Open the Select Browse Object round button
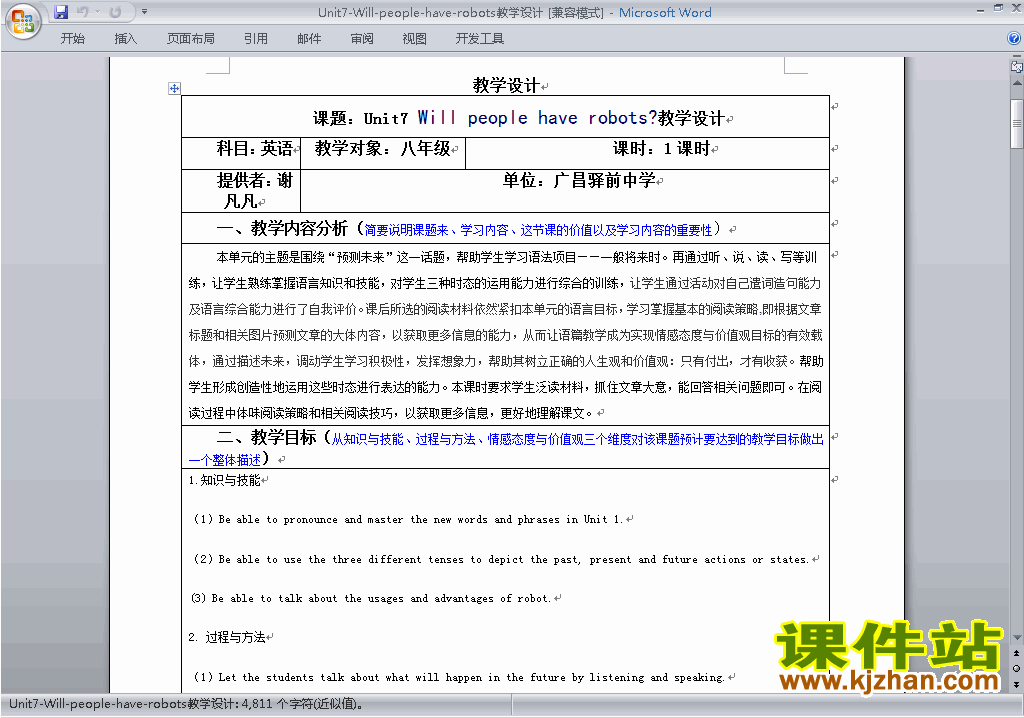1024x718 pixels. (x=1017, y=668)
